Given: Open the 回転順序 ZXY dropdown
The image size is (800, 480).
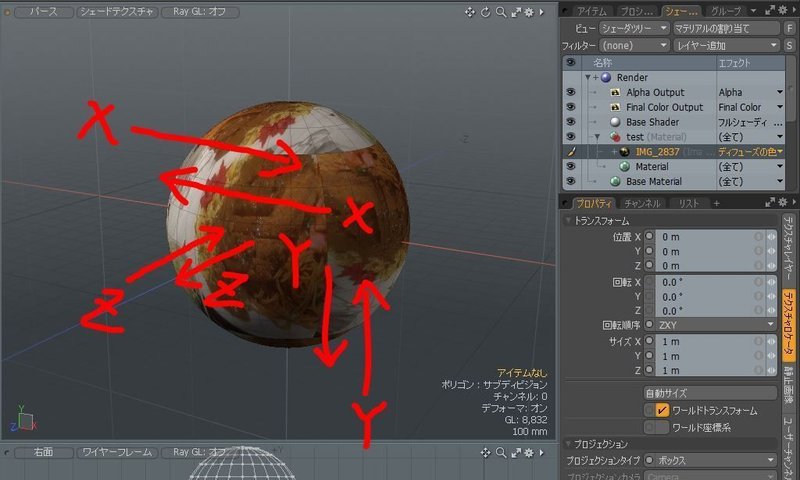Looking at the screenshot, I should [715, 325].
